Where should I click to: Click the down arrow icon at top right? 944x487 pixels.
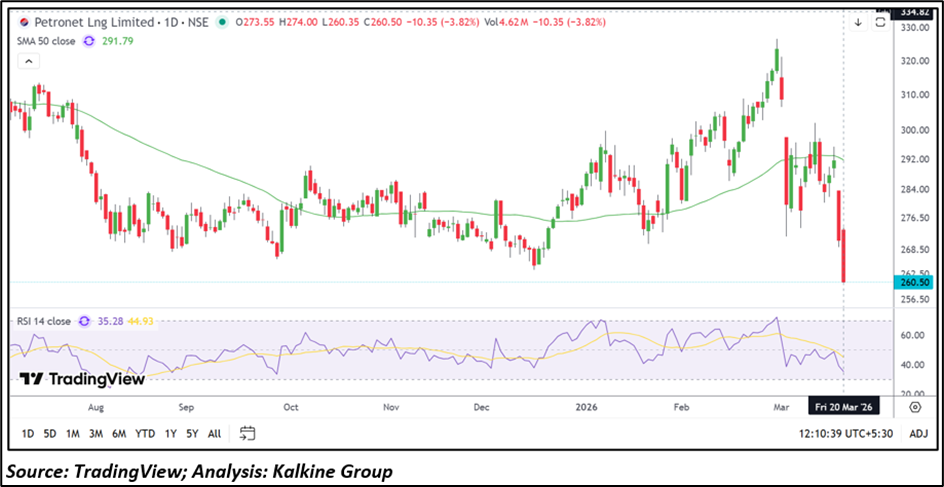pos(858,21)
